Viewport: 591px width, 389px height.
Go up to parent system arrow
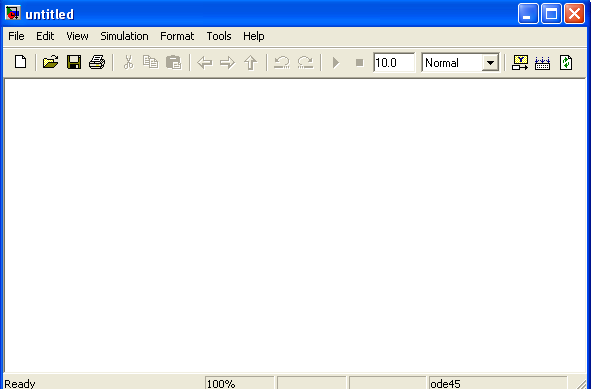pyautogui.click(x=251, y=63)
